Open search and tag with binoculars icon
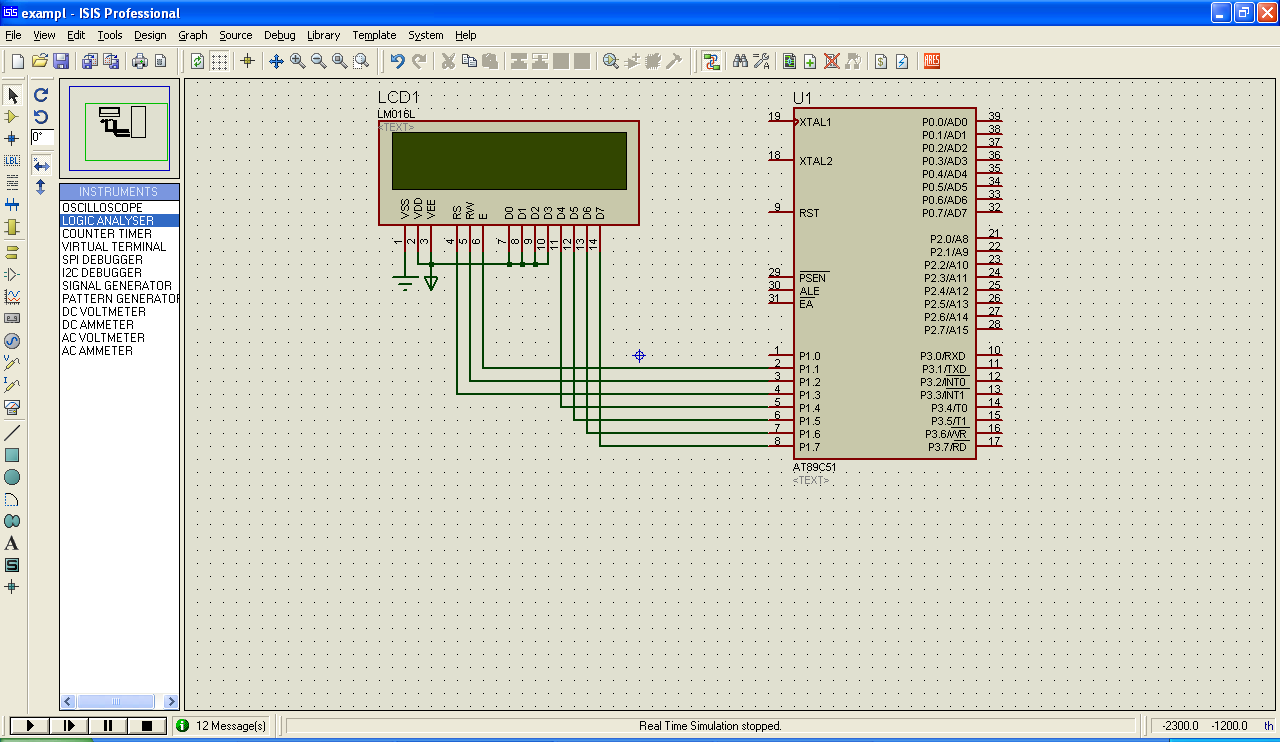Viewport: 1280px width, 742px height. 740,61
